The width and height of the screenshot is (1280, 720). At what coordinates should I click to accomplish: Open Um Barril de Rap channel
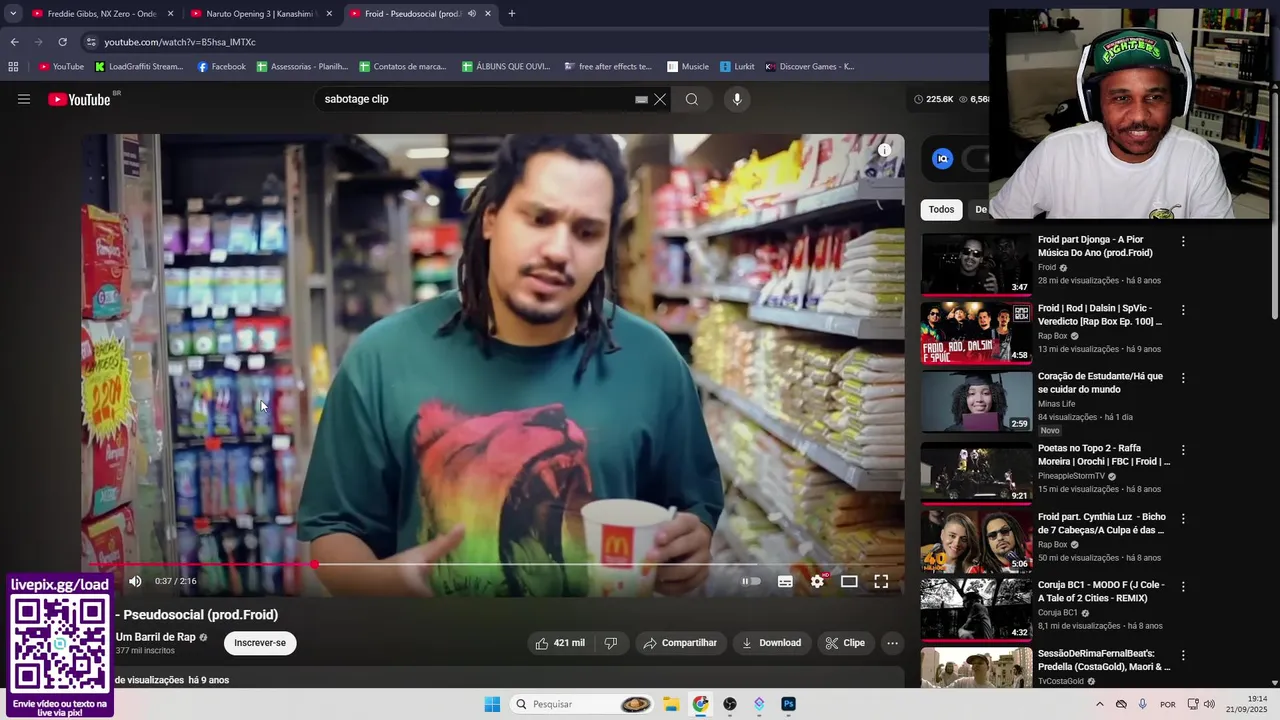(155, 637)
